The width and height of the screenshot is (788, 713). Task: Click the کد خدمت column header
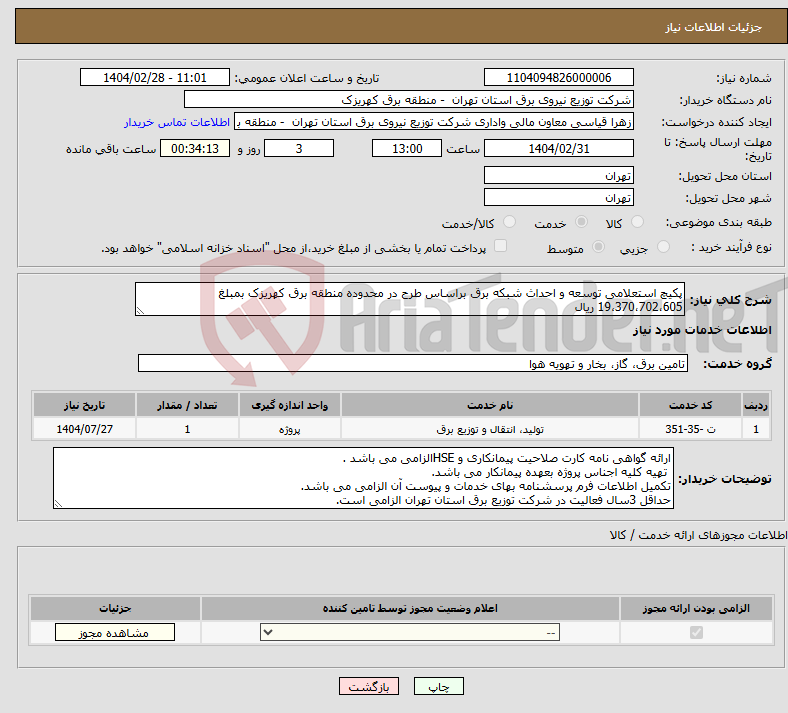click(x=691, y=405)
